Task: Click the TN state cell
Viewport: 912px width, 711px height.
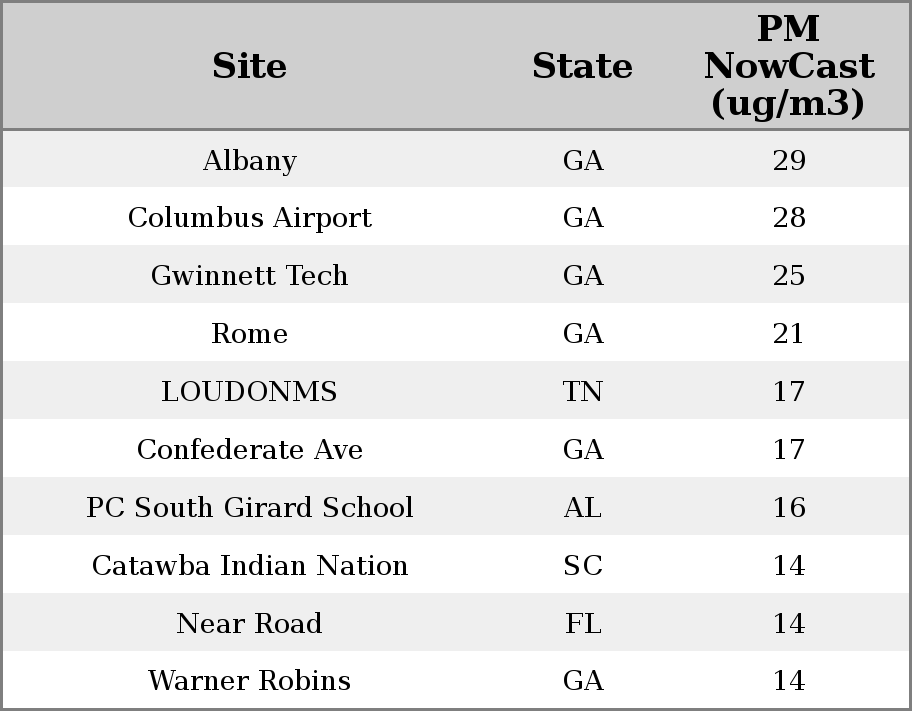Action: coord(583,392)
